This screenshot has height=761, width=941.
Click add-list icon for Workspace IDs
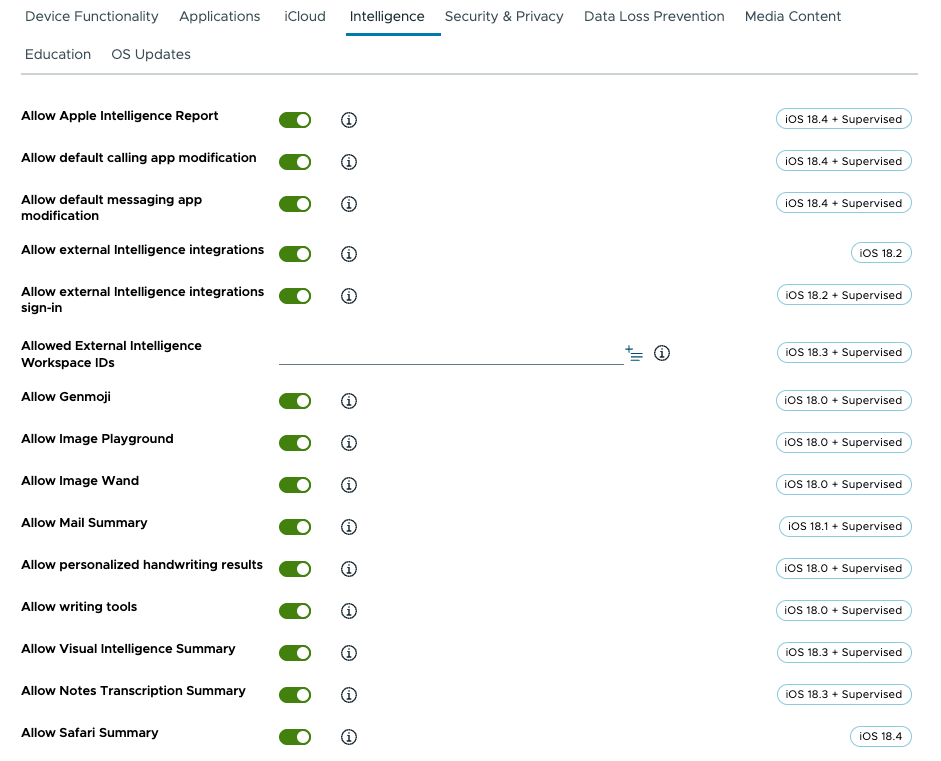pos(634,353)
